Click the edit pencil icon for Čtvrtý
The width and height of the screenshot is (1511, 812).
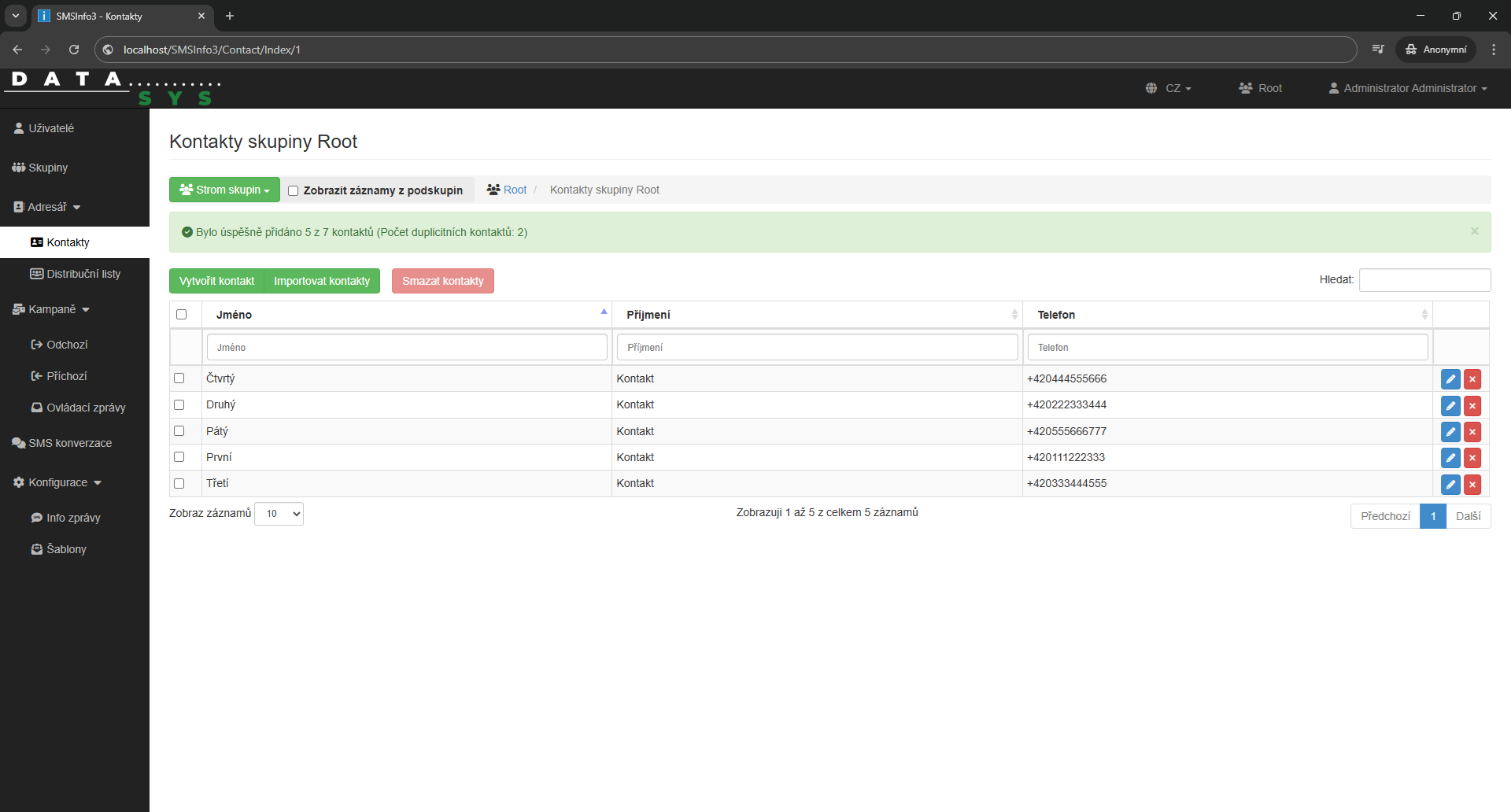tap(1450, 379)
